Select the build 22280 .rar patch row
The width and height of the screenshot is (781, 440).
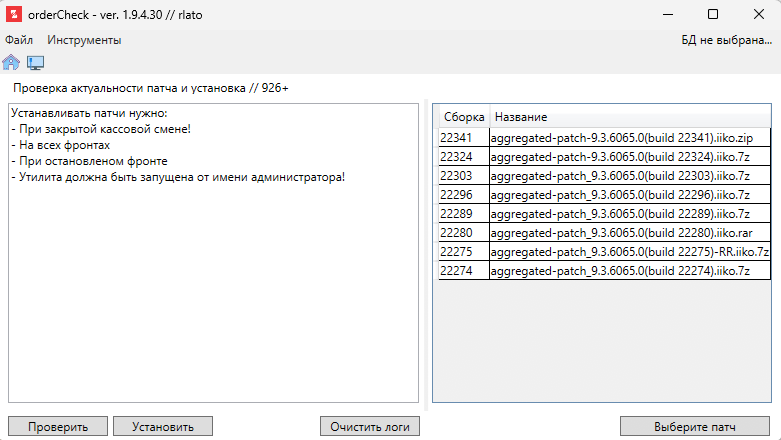[x=603, y=232]
